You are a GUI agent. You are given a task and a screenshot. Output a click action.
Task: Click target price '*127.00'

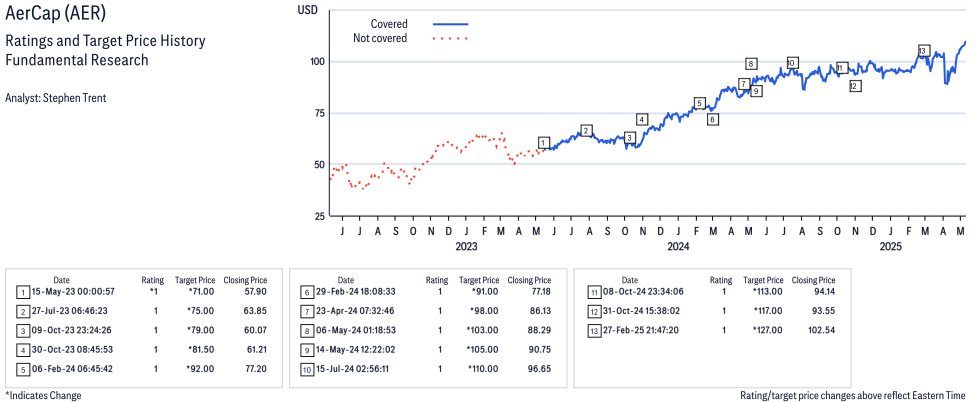[766, 330]
